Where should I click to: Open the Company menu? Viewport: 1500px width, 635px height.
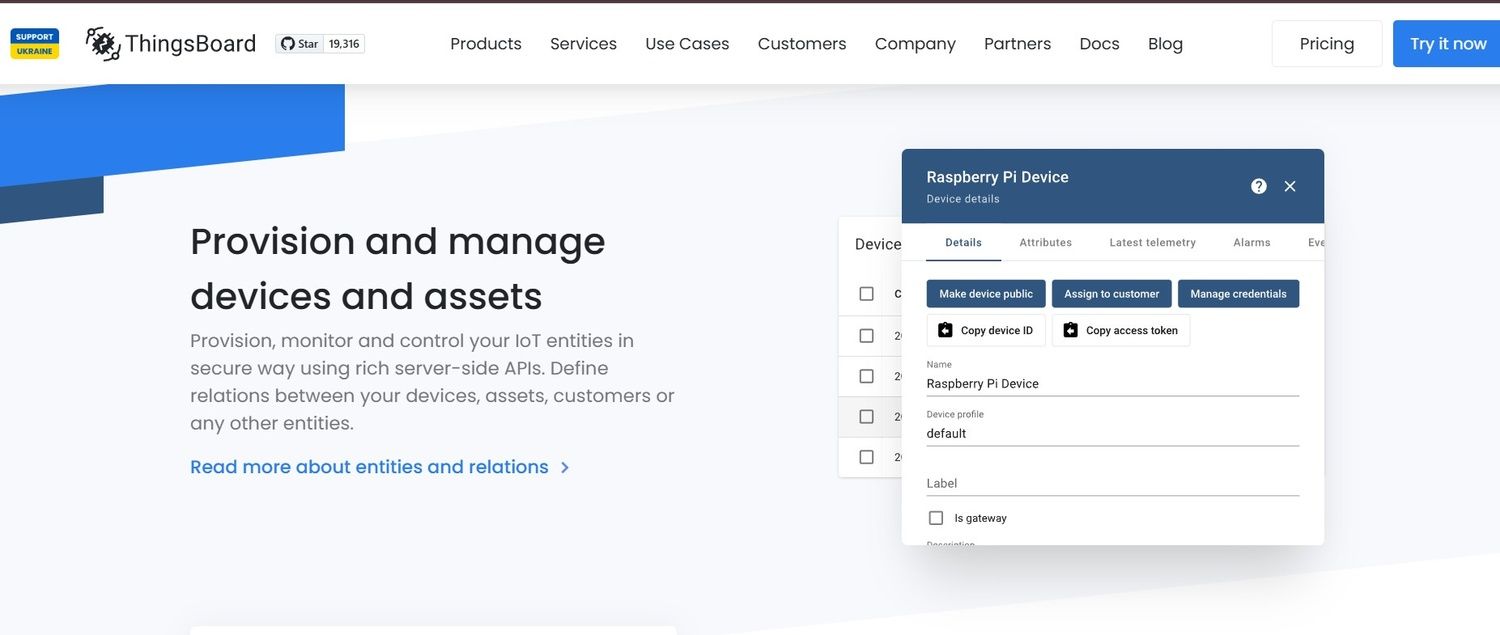pos(915,44)
